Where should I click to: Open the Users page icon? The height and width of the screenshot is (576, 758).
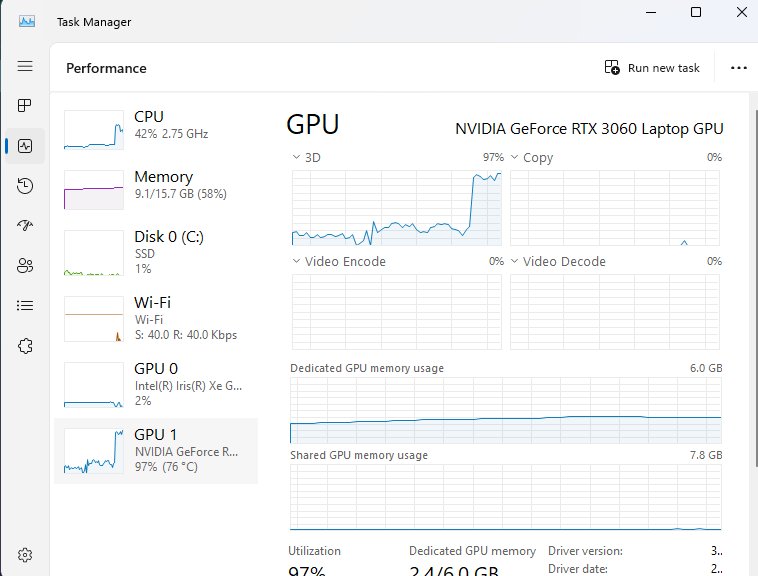[25, 265]
